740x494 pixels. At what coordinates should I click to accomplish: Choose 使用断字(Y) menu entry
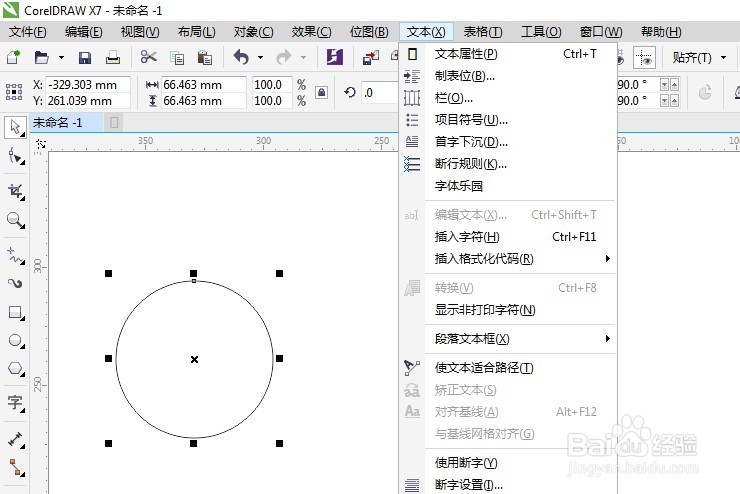point(509,462)
